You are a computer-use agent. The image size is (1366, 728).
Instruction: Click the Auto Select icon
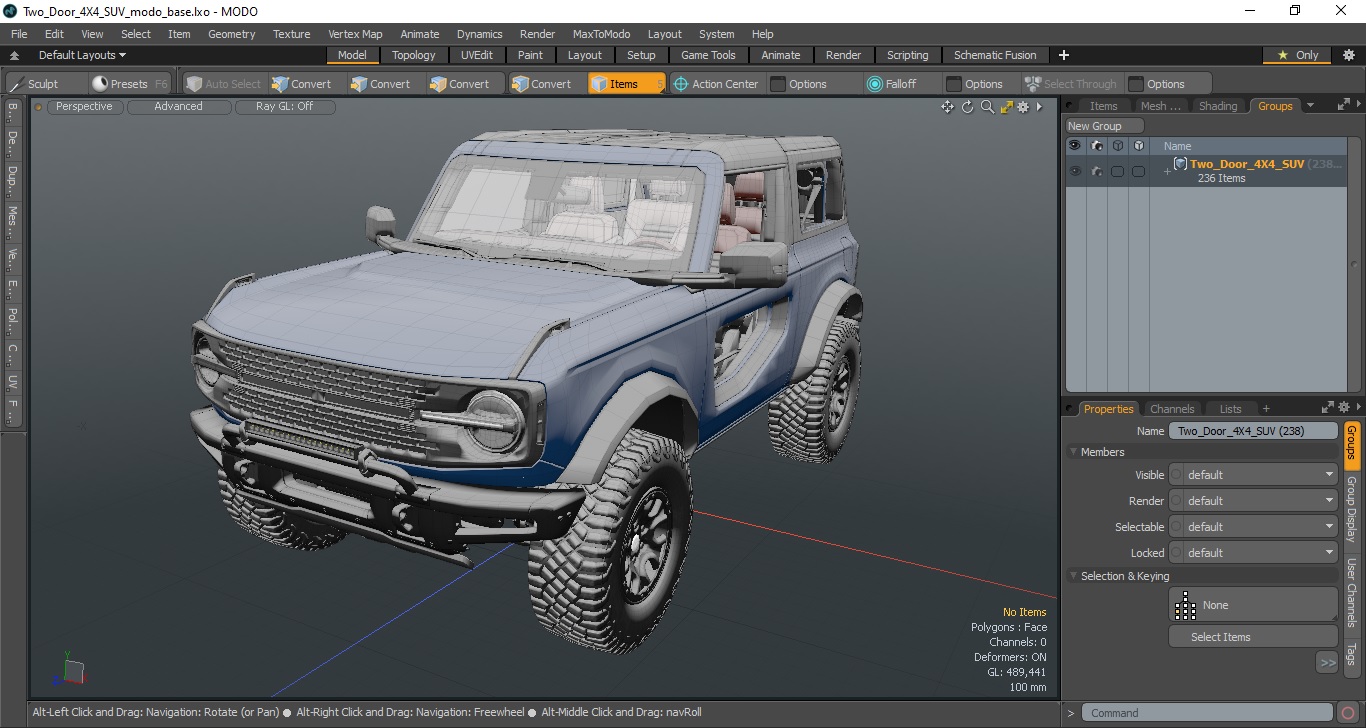point(194,84)
